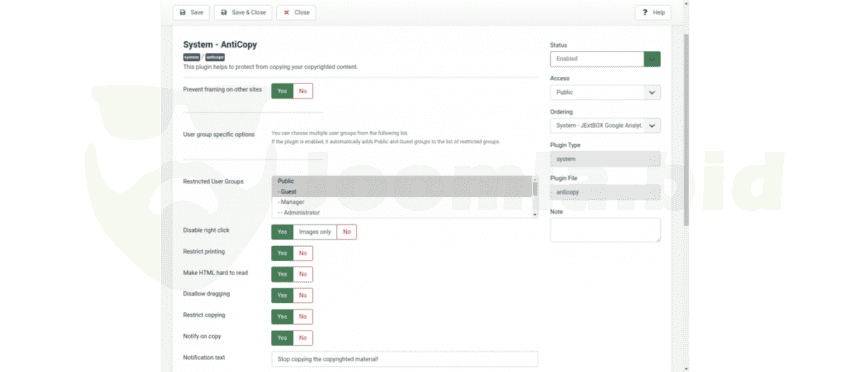
Task: Click the Plugin Type field showing system
Action: (x=605, y=159)
